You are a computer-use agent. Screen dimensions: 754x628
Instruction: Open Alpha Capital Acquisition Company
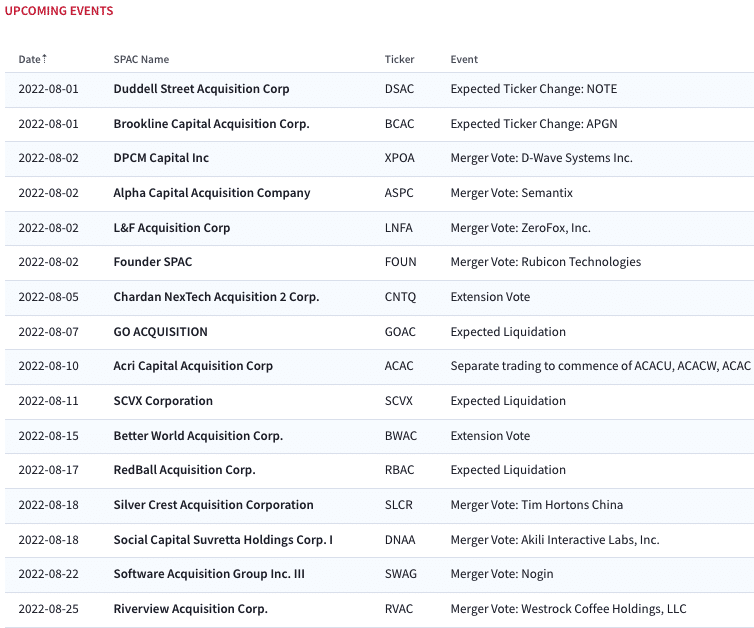point(212,193)
